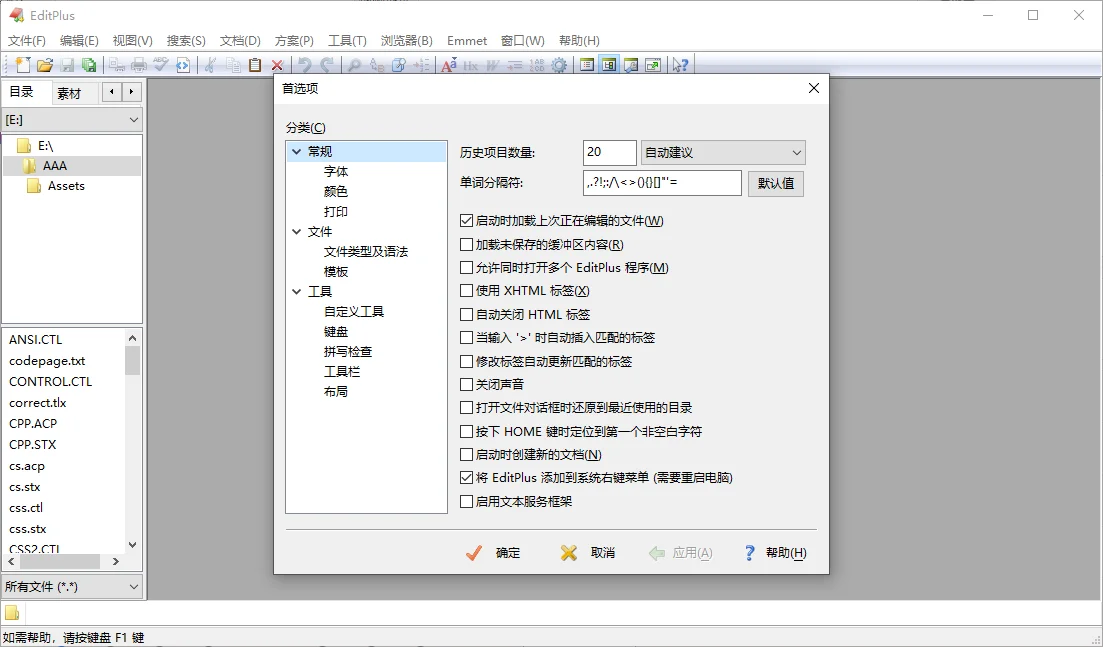The width and height of the screenshot is (1103, 647).
Task: Close the 首选项 dialog
Action: tap(814, 88)
